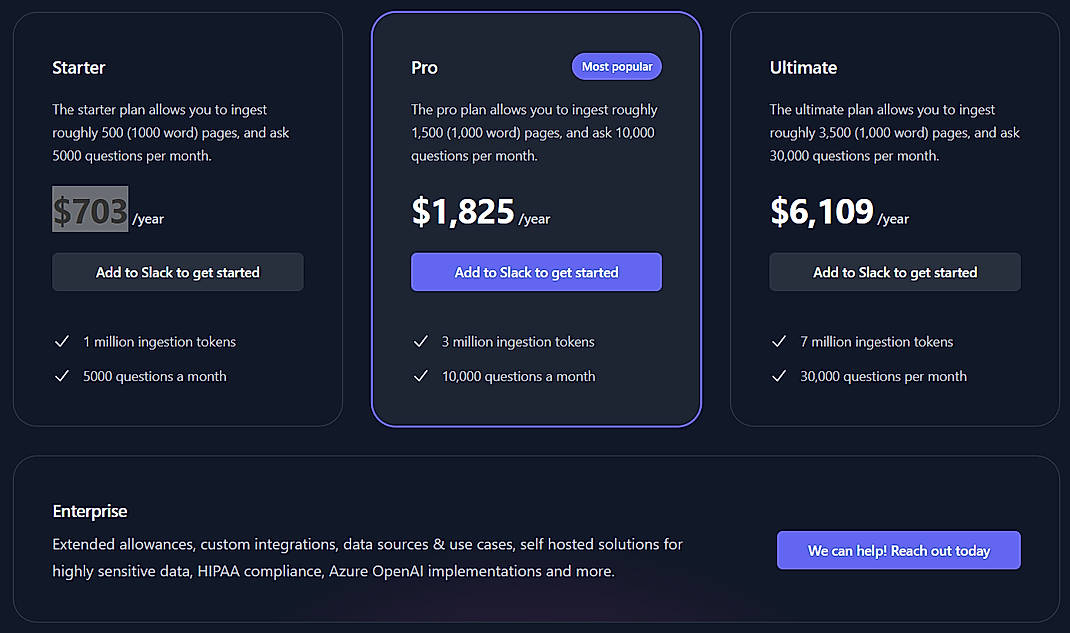Screen dimensions: 1070x633
Task: Click the We can help! Reach out today button
Action: [898, 550]
